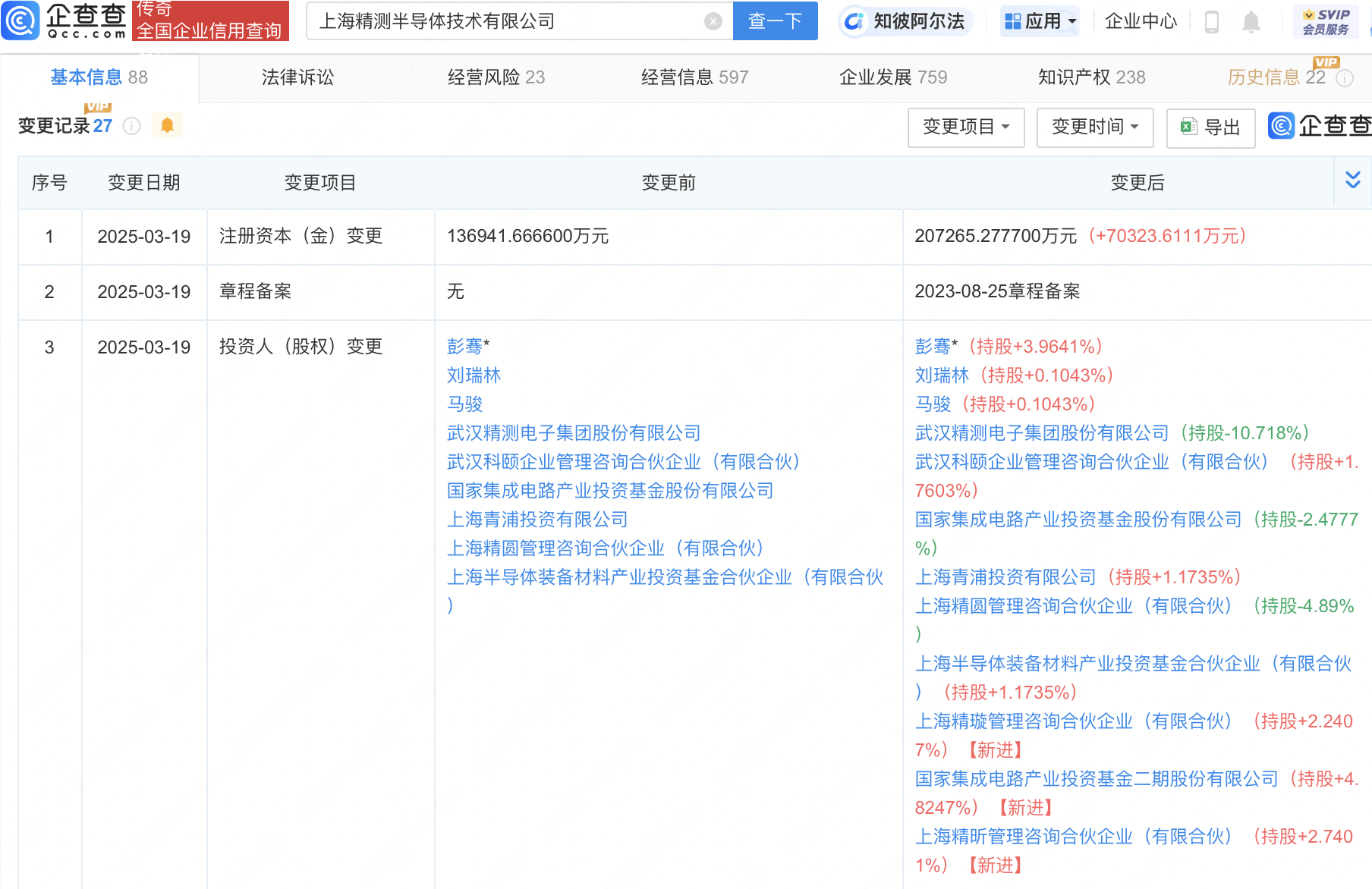Viewport: 1372px width, 889px height.
Task: Open 马骏 in the 变更后 column
Action: pyautogui.click(x=933, y=404)
